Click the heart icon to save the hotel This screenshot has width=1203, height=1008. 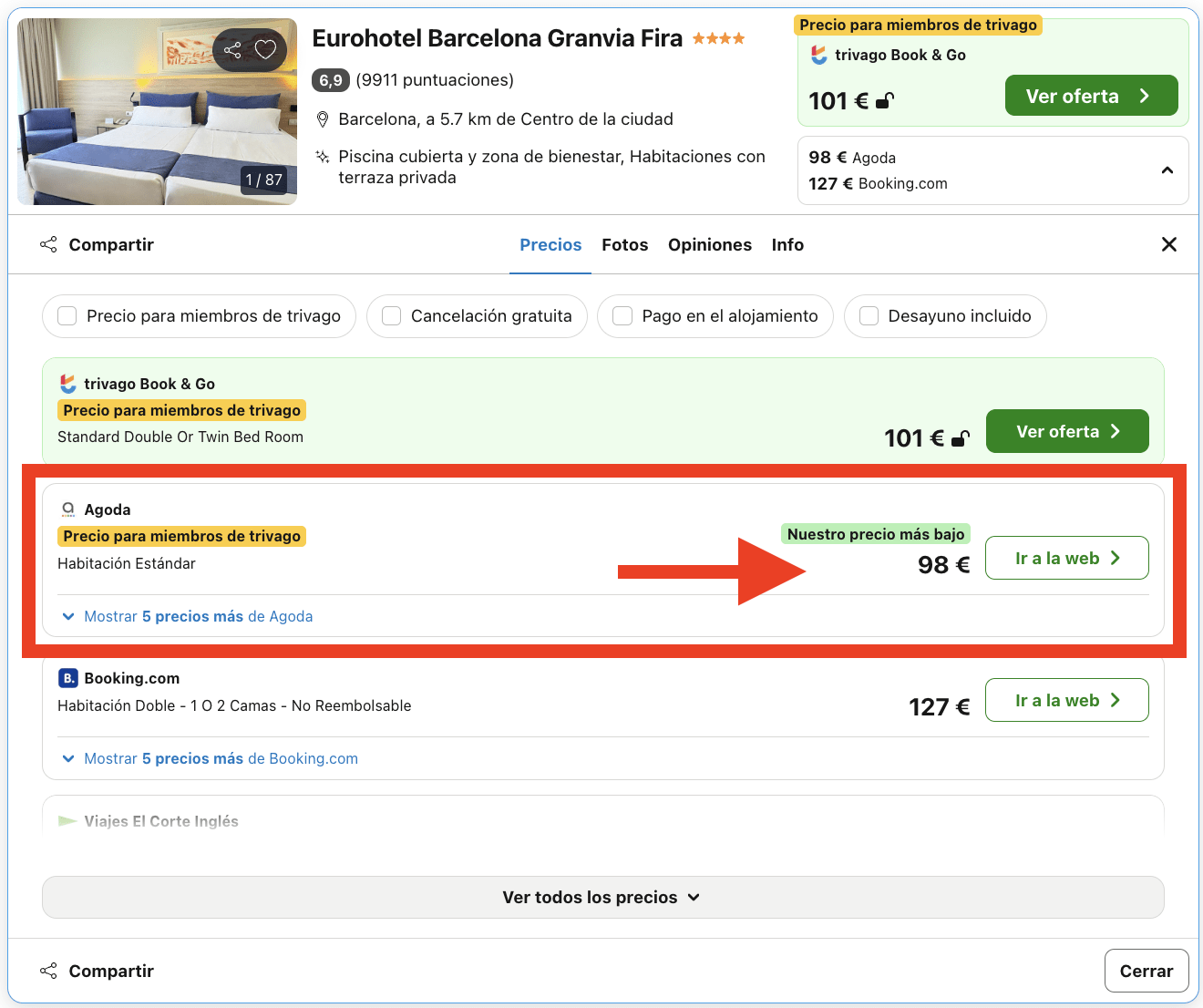pyautogui.click(x=265, y=50)
